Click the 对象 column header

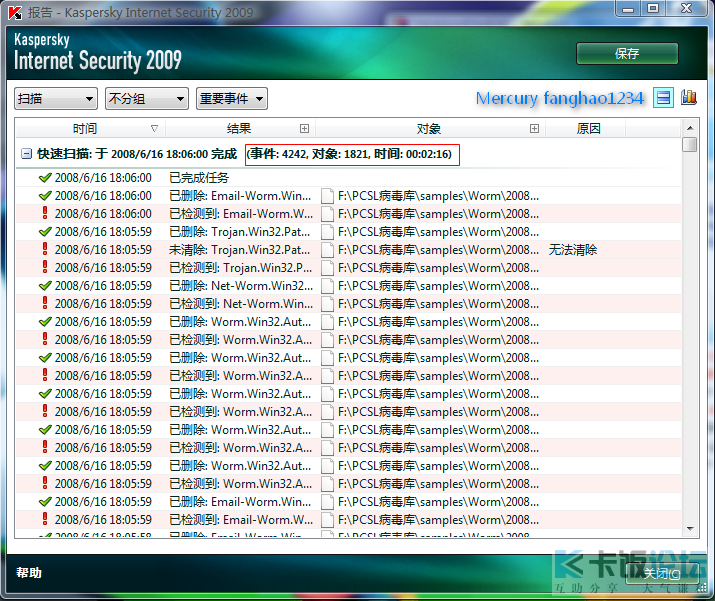tap(429, 129)
